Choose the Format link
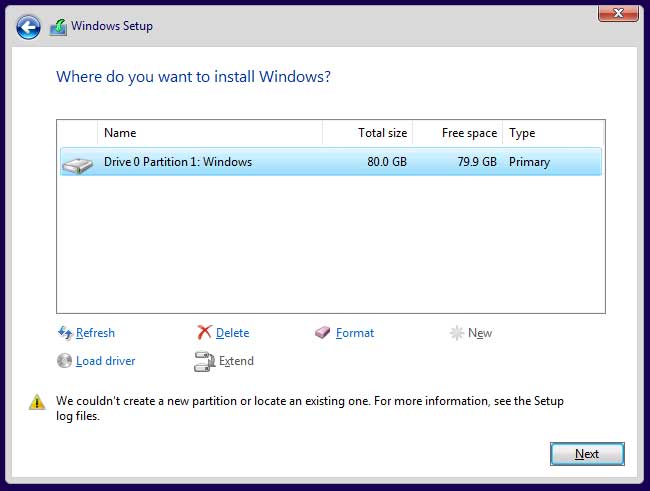 (x=355, y=333)
